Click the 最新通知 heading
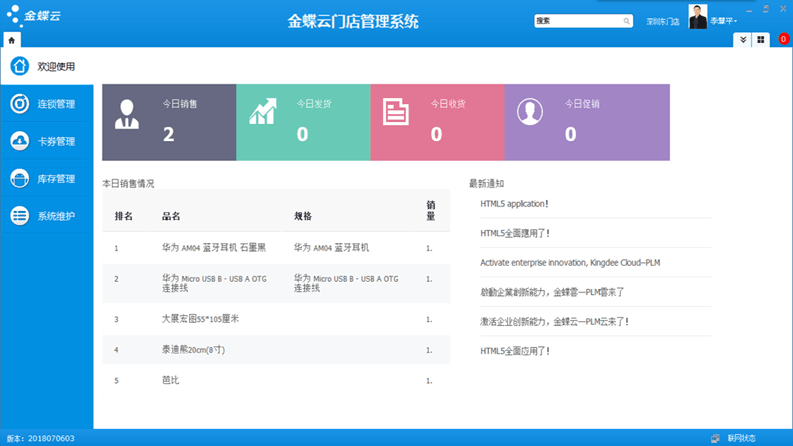The width and height of the screenshot is (793, 446). [486, 184]
